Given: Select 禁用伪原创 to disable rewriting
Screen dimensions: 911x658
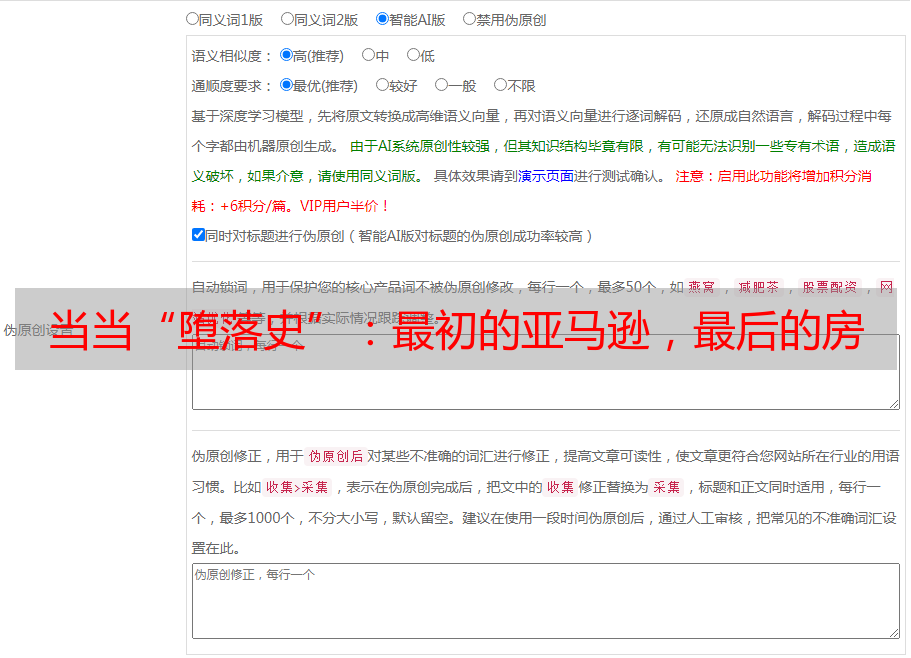Looking at the screenshot, I should pos(469,19).
